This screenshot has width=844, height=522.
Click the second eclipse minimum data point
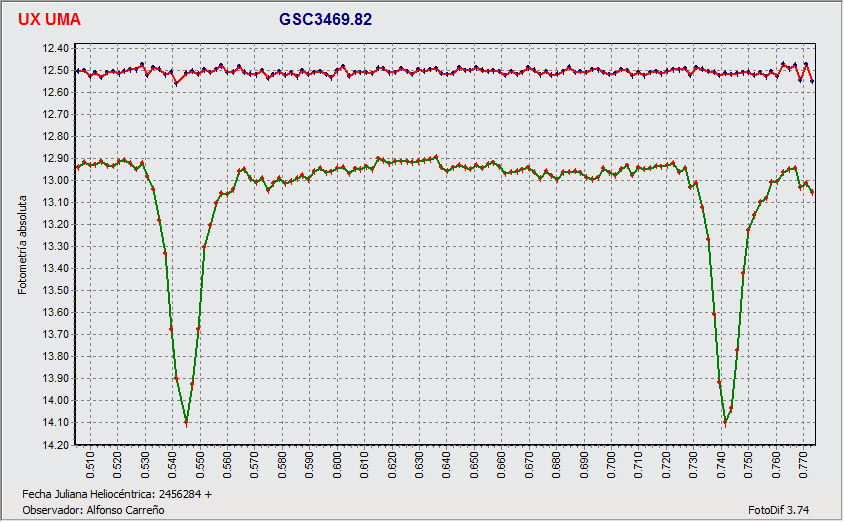coord(725,423)
